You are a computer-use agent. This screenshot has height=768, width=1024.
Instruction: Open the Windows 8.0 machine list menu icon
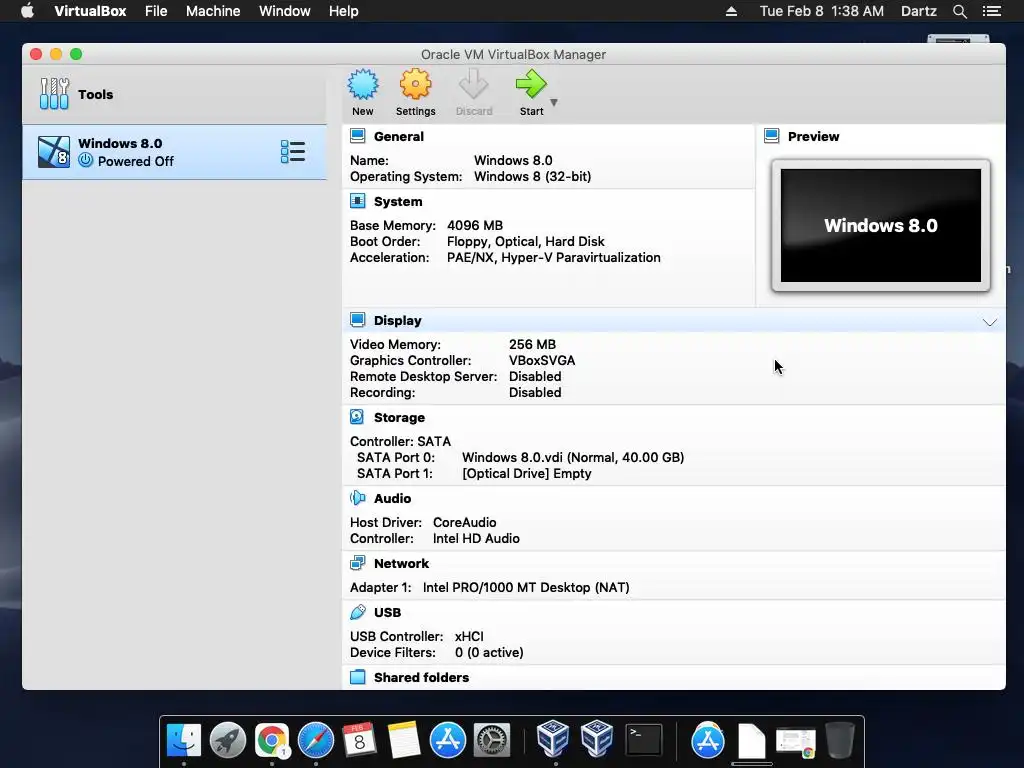point(293,152)
